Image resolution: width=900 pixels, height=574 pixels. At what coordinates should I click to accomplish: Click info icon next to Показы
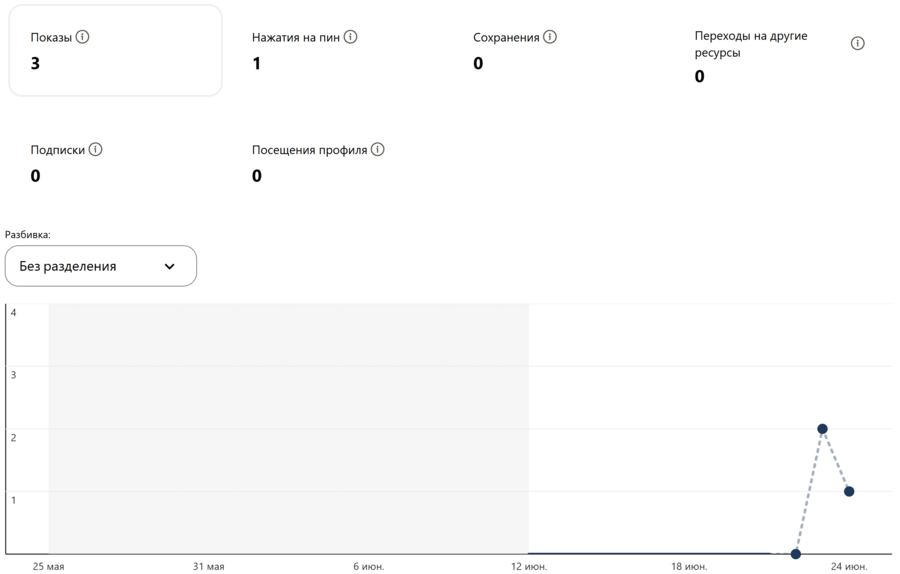coord(83,37)
